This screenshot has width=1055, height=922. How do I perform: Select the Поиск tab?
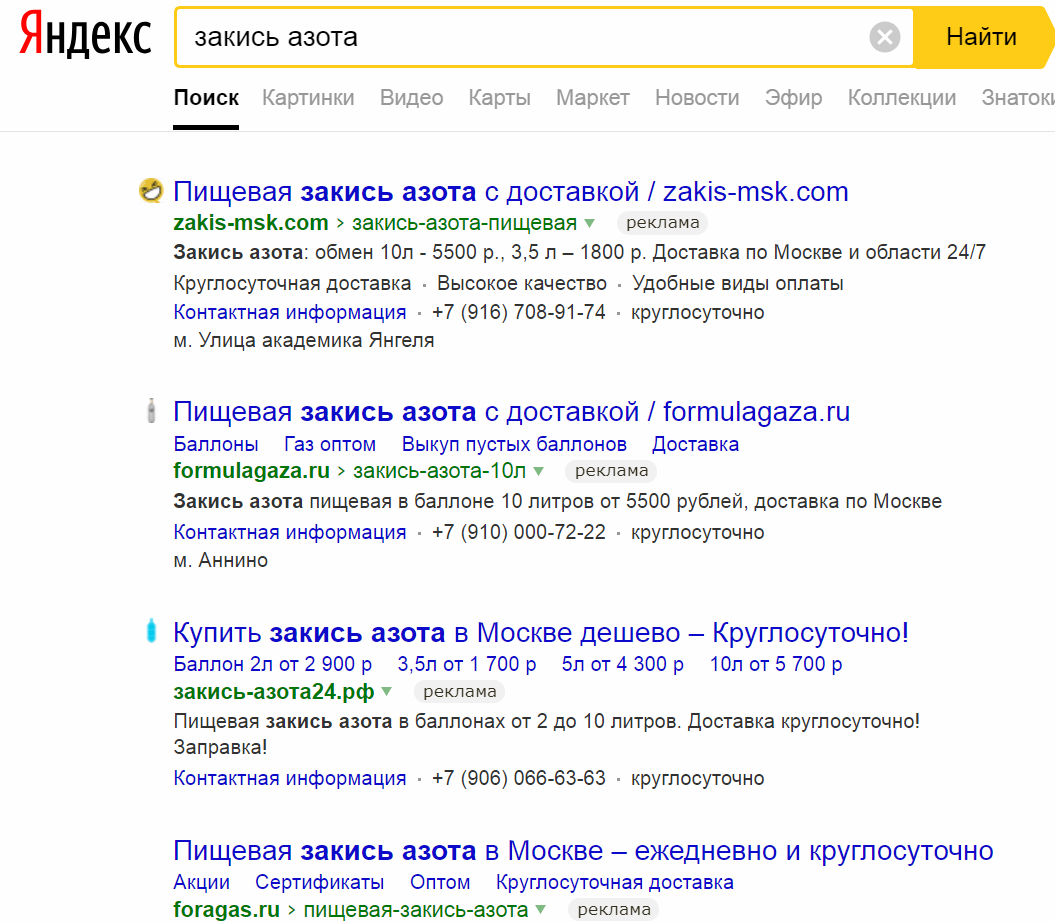(206, 98)
